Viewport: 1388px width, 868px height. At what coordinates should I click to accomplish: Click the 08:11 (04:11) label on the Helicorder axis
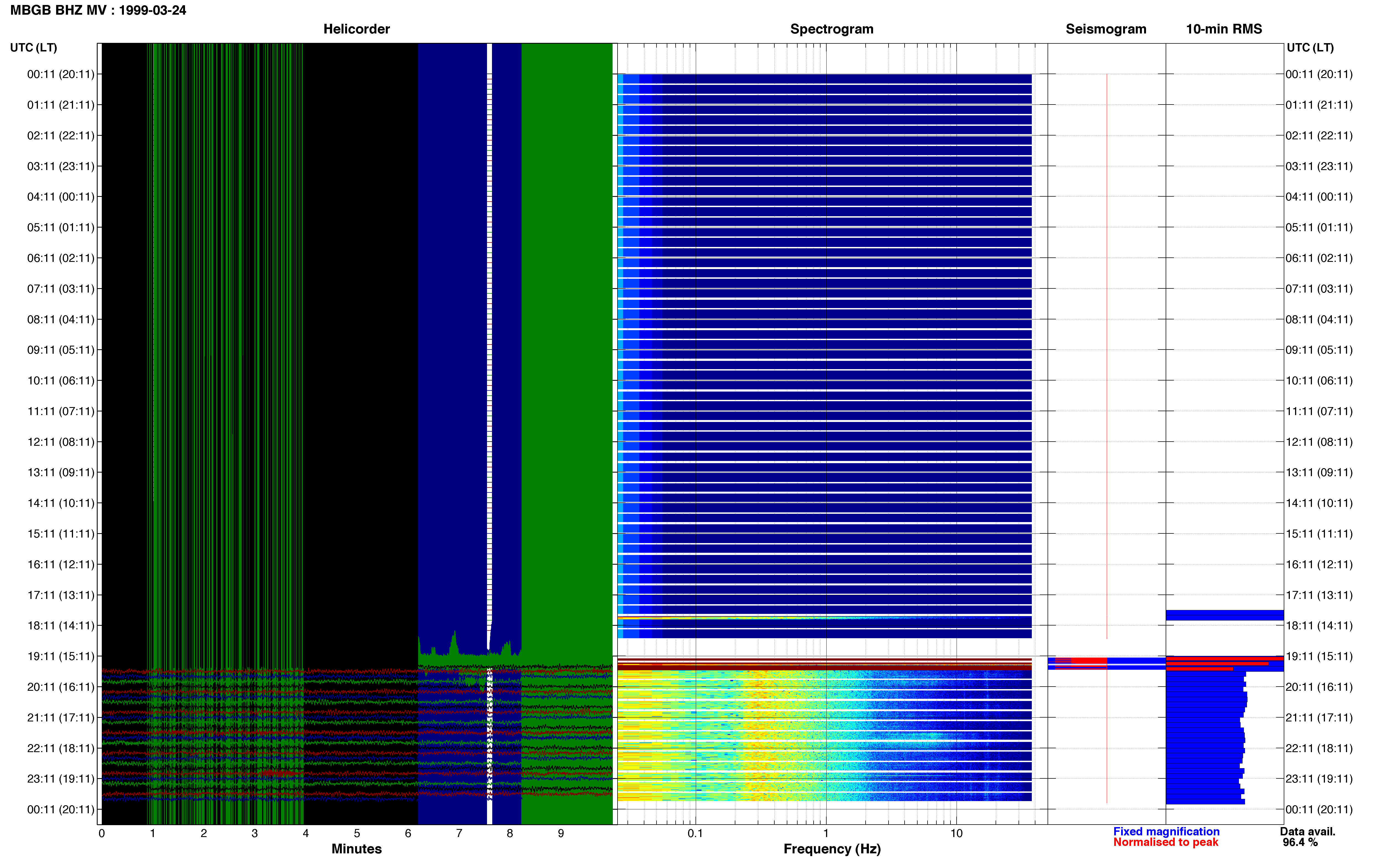coord(61,319)
